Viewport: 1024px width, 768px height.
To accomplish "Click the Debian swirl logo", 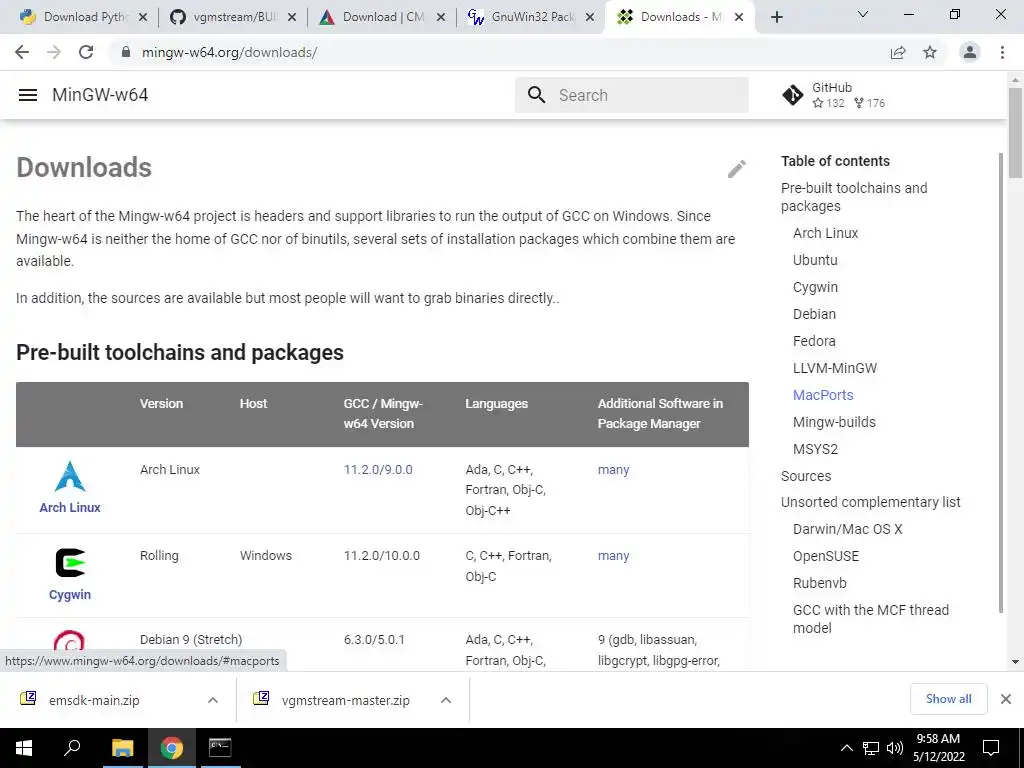I will pos(69,640).
